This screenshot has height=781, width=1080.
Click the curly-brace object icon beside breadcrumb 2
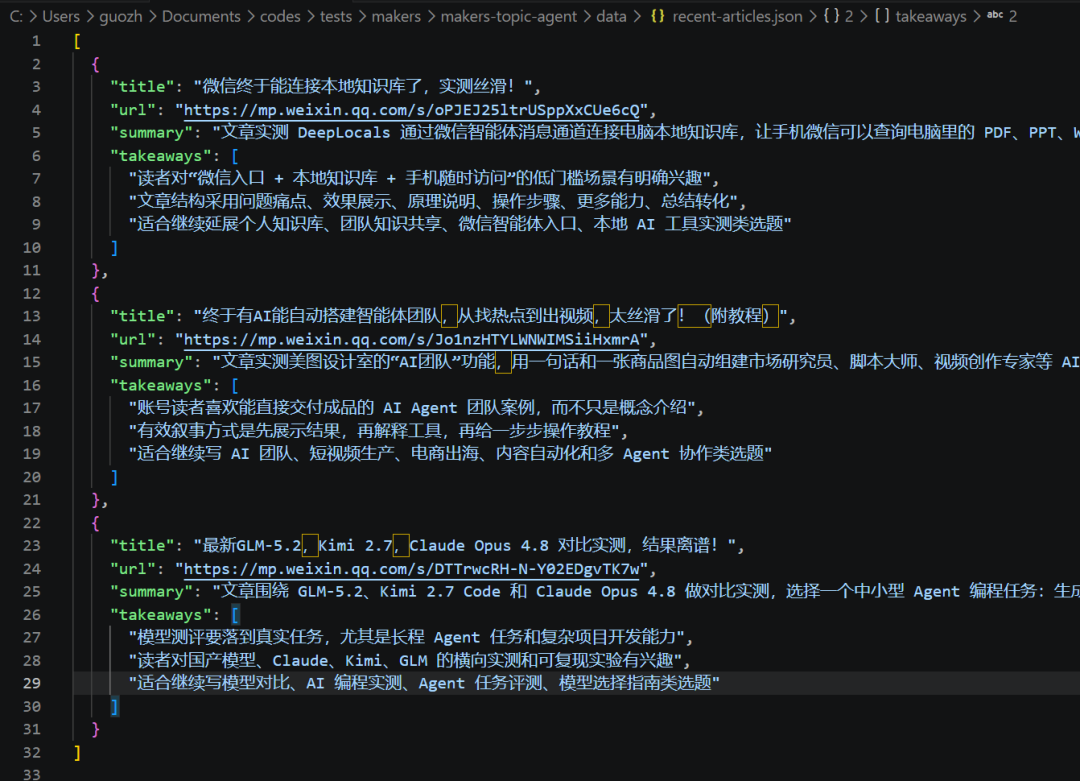(831, 16)
